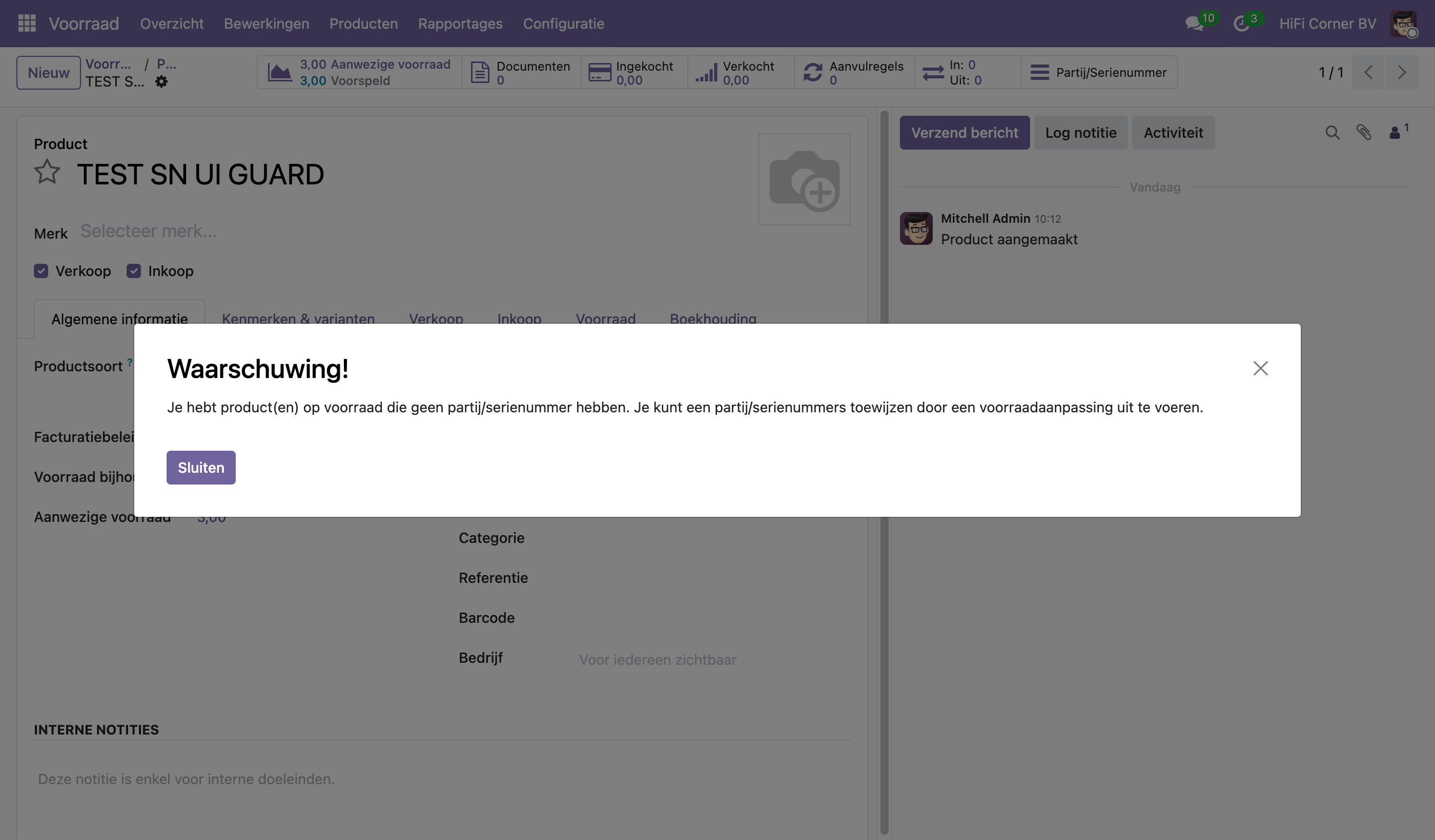This screenshot has width=1435, height=840.
Task: Upload a product image via camera placeholder
Action: (804, 179)
